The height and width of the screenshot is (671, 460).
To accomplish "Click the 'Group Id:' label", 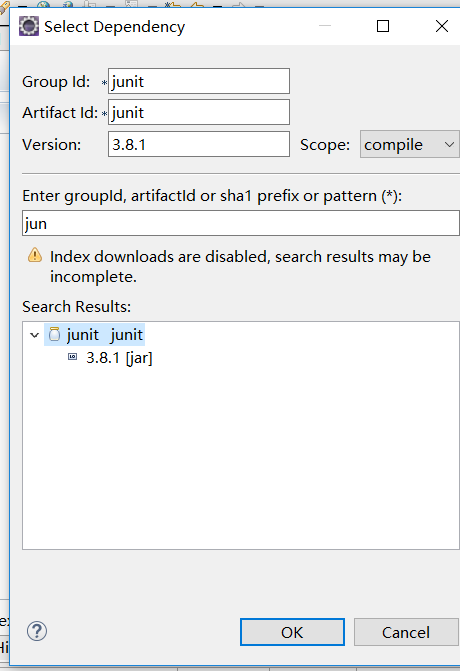I will pyautogui.click(x=56, y=81).
